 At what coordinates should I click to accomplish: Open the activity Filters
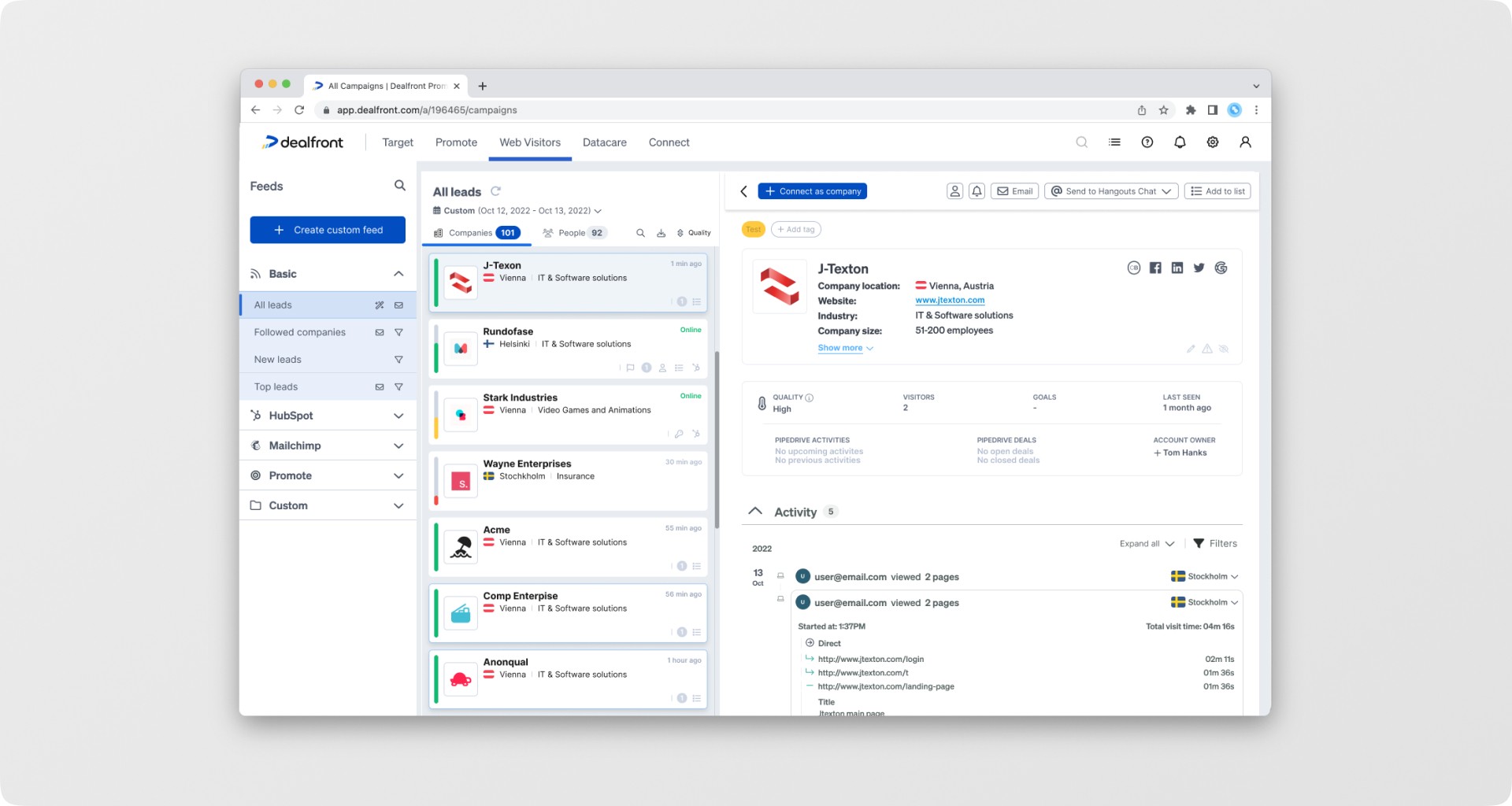pos(1215,544)
